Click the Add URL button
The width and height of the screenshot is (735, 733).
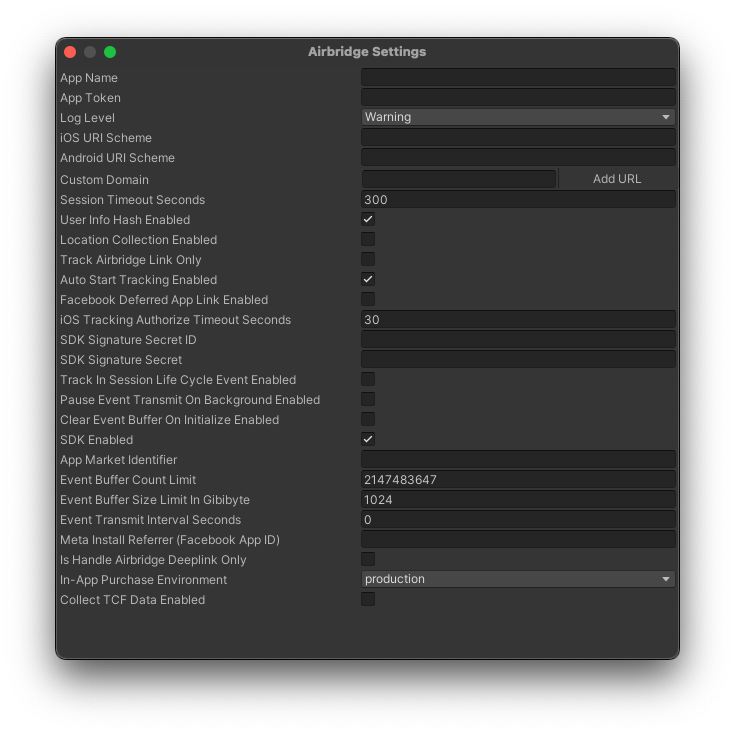[617, 179]
